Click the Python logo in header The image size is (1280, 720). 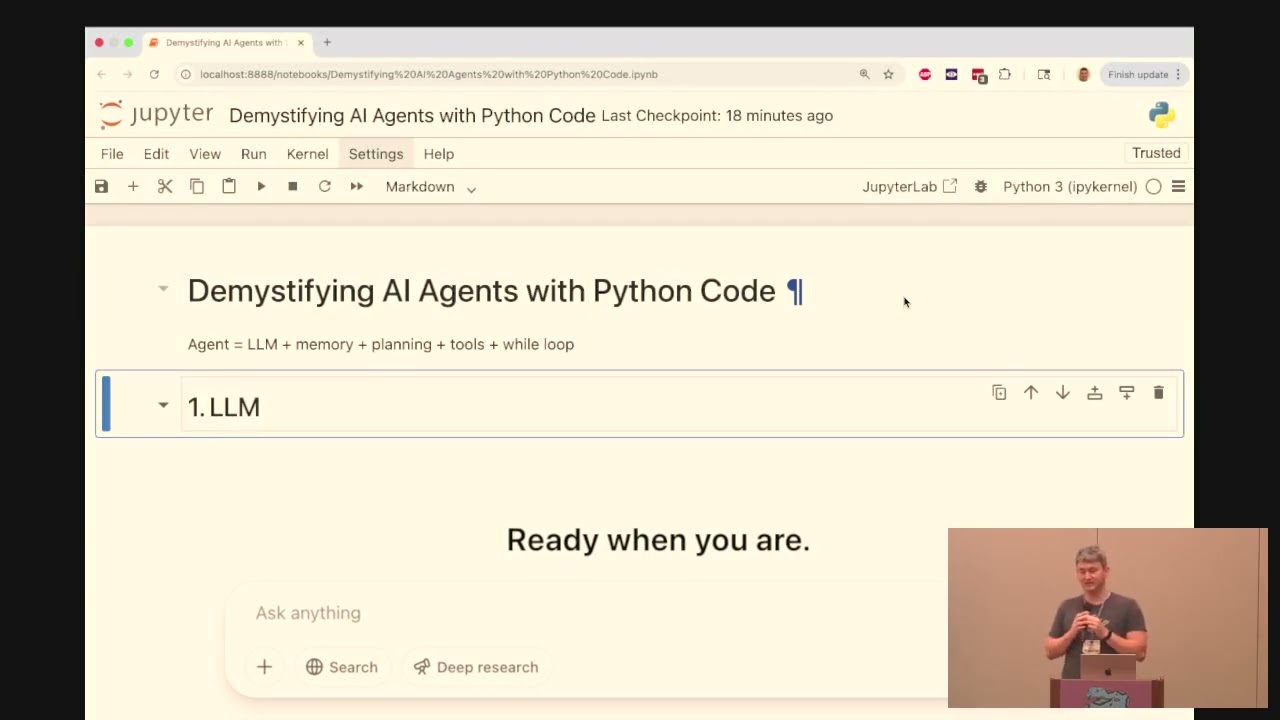tap(1162, 115)
